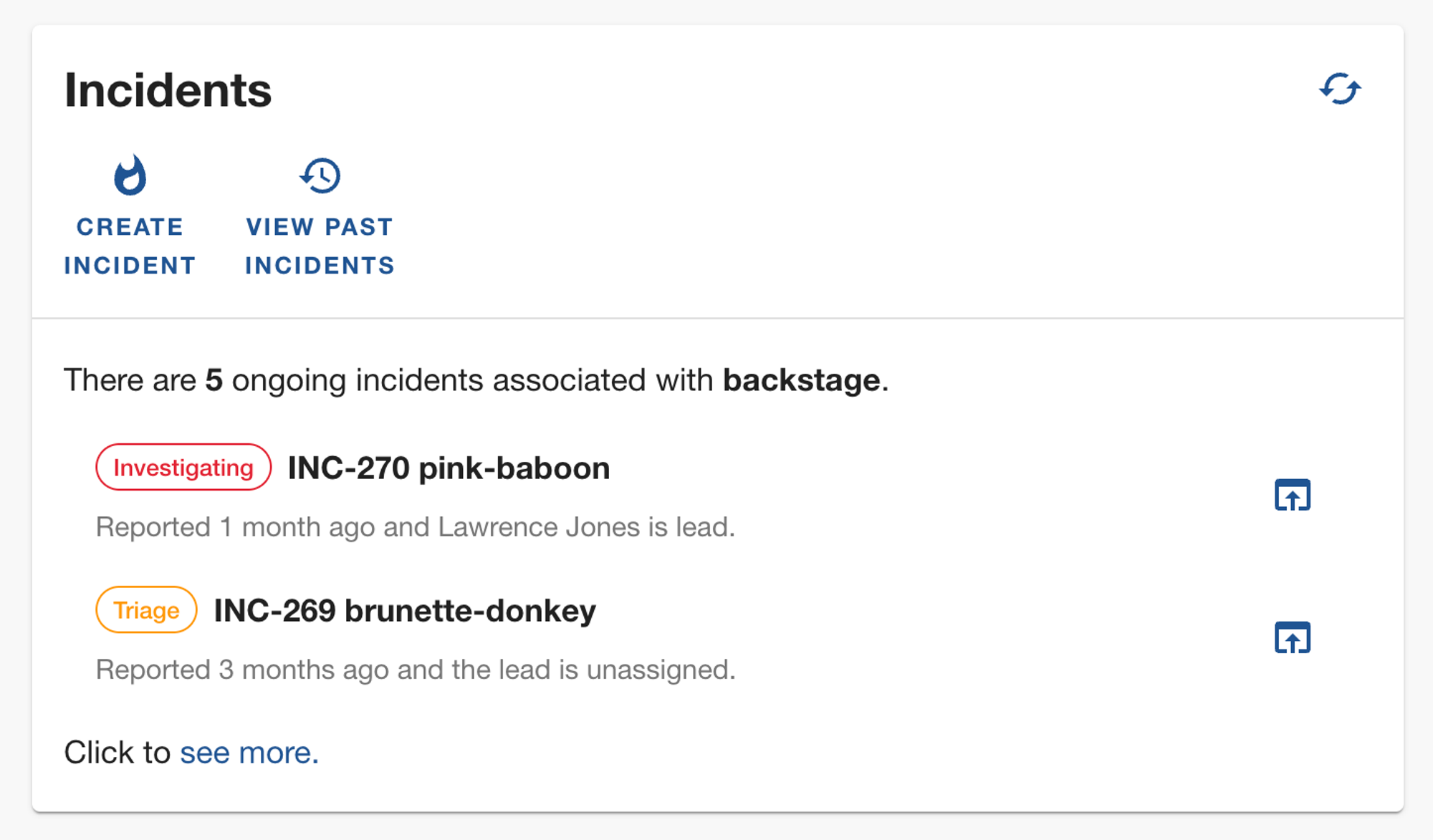Select the INC-270 pink-baboon title

[x=449, y=468]
